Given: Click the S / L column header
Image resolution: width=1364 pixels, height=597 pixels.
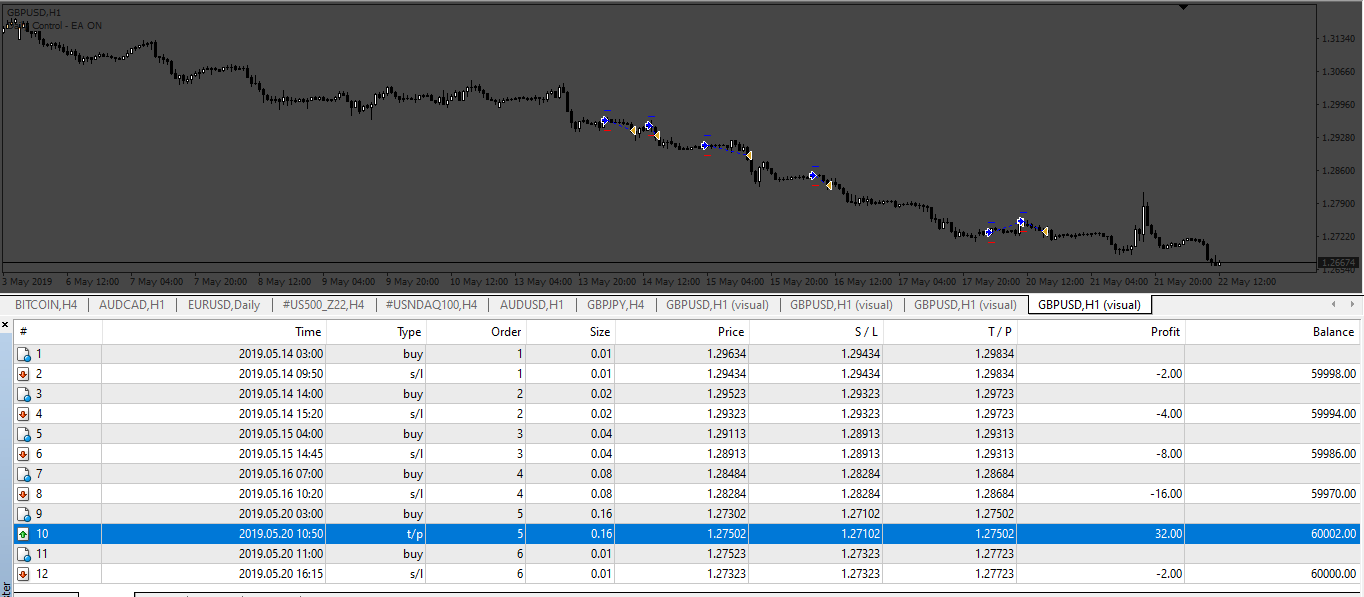Looking at the screenshot, I should 816,332.
